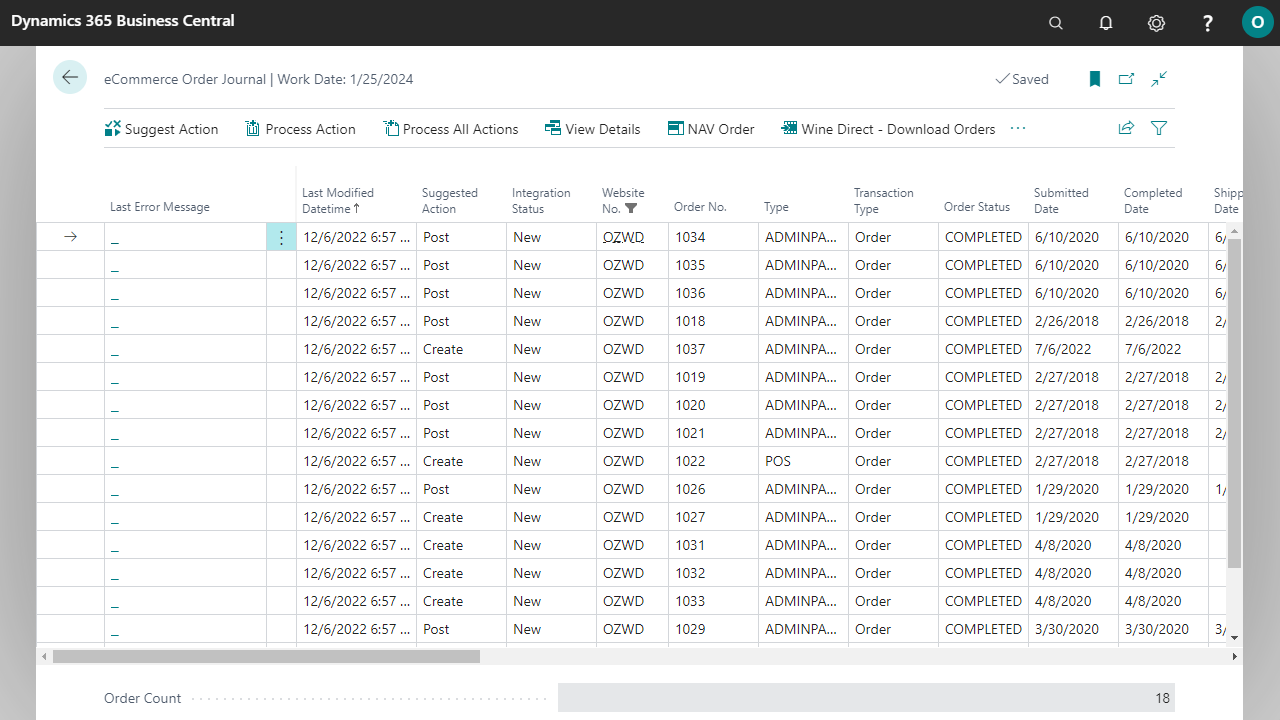
Task: Click the scroll right arrow of the grid
Action: [x=1234, y=656]
